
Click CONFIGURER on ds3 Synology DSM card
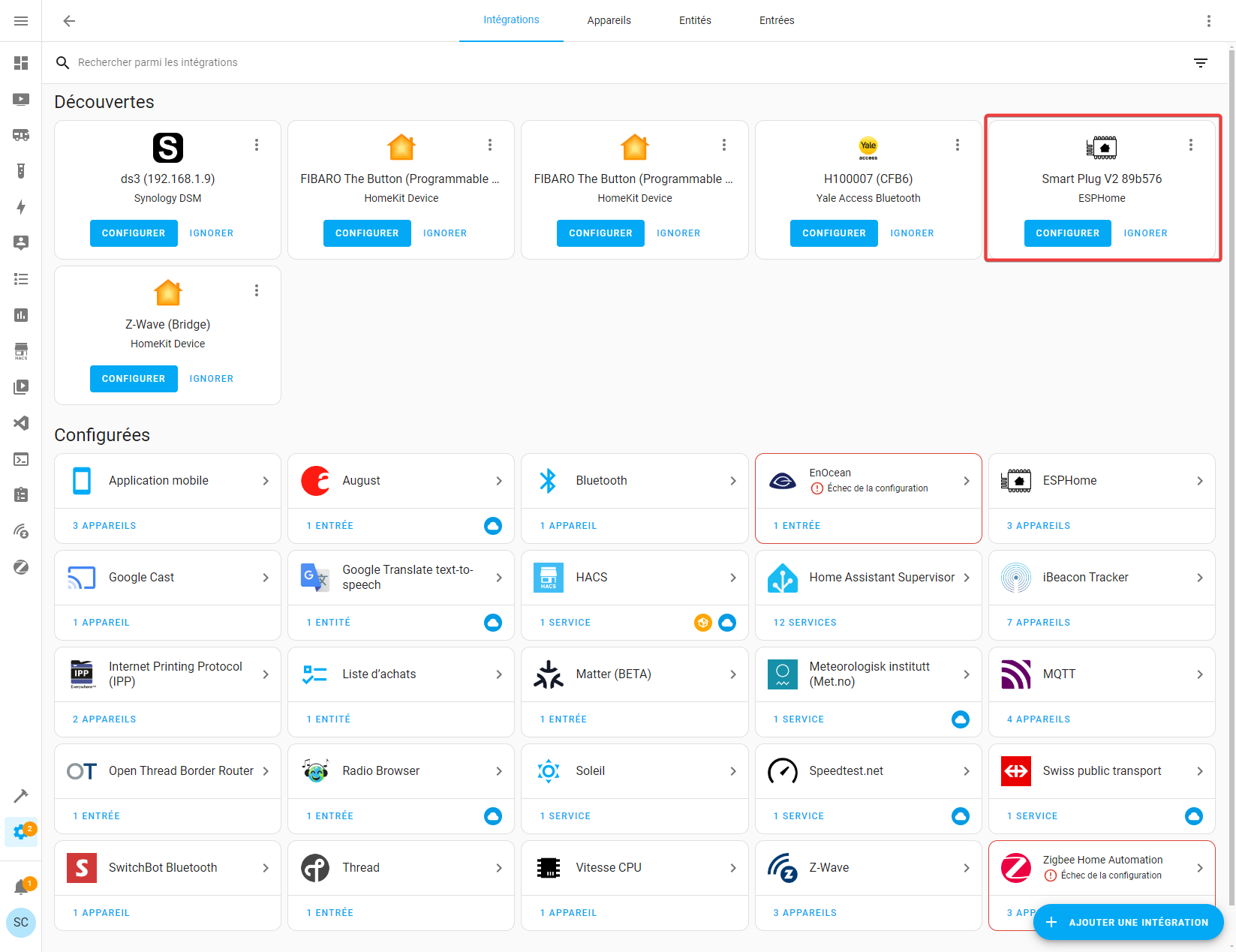(x=134, y=233)
